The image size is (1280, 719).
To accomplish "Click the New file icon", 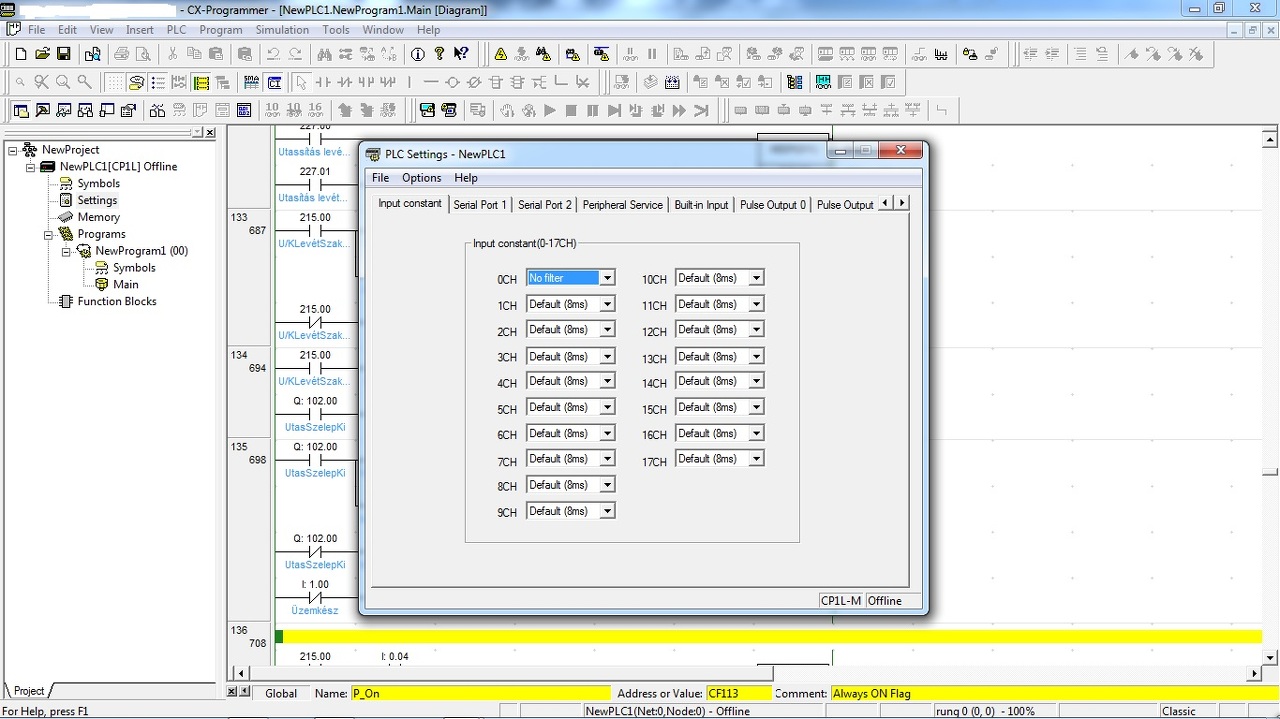I will coord(20,54).
